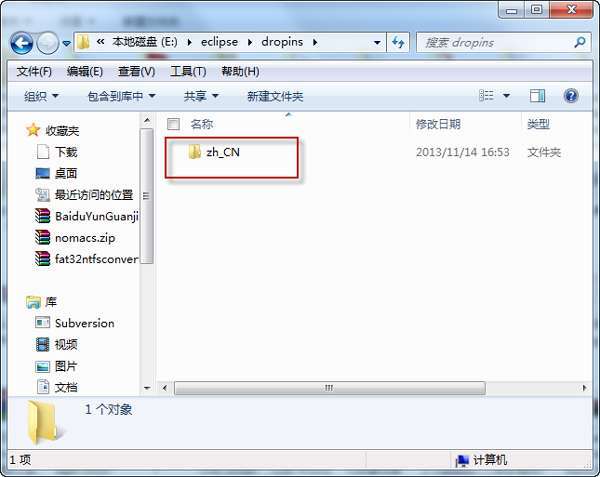
Task: Show the preview pane icon
Action: 537,96
